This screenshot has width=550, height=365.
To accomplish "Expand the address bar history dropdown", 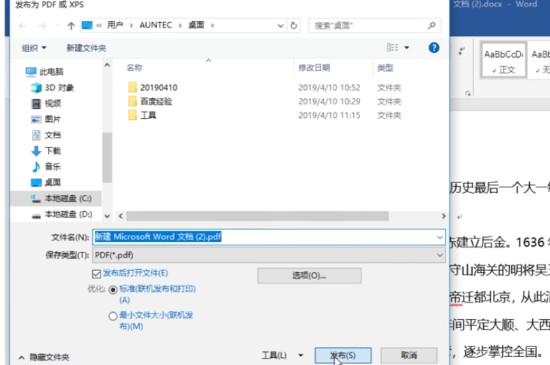I will [x=280, y=26].
